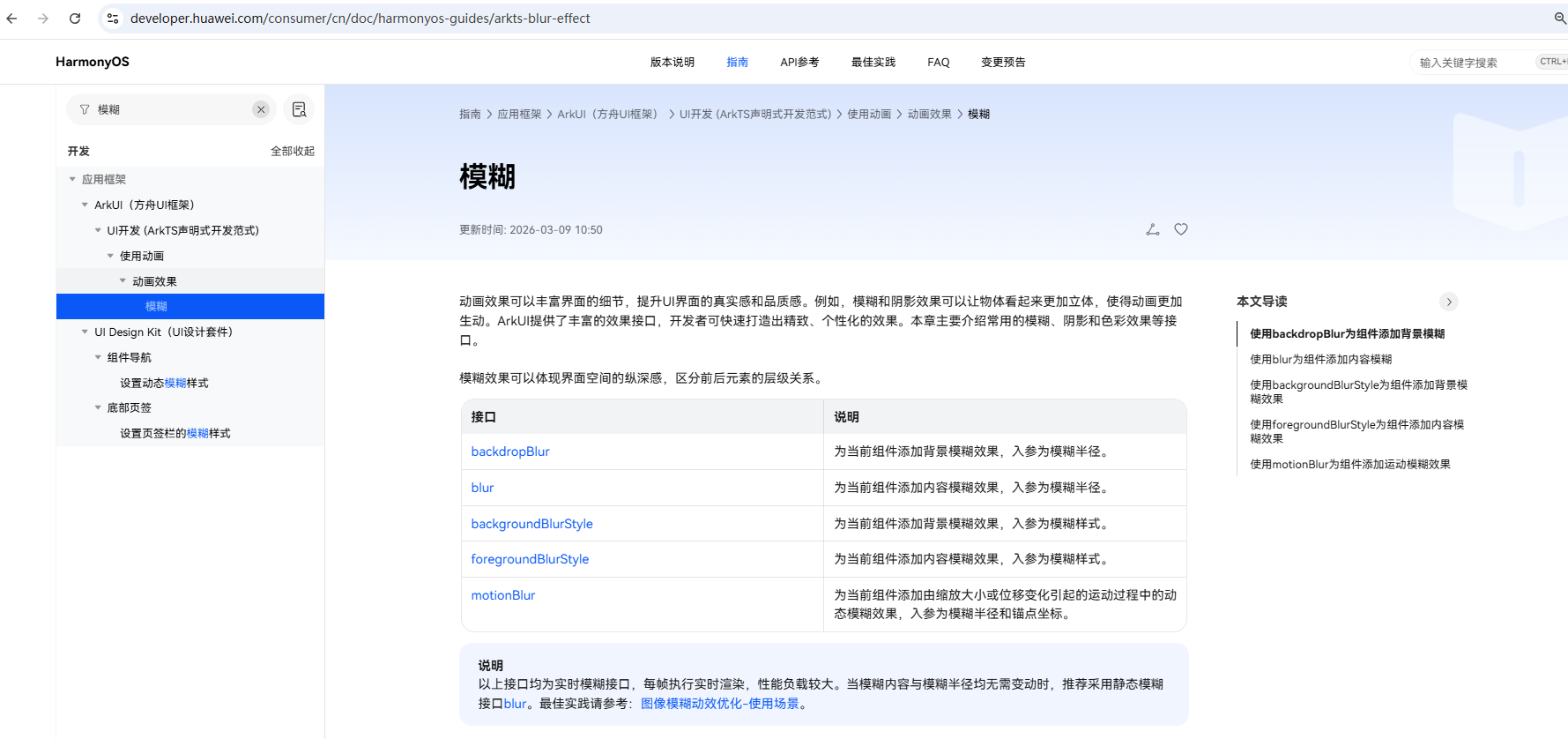Image resolution: width=1568 pixels, height=739 pixels.
Task: Open site information icon in address bar
Action: pos(112,19)
